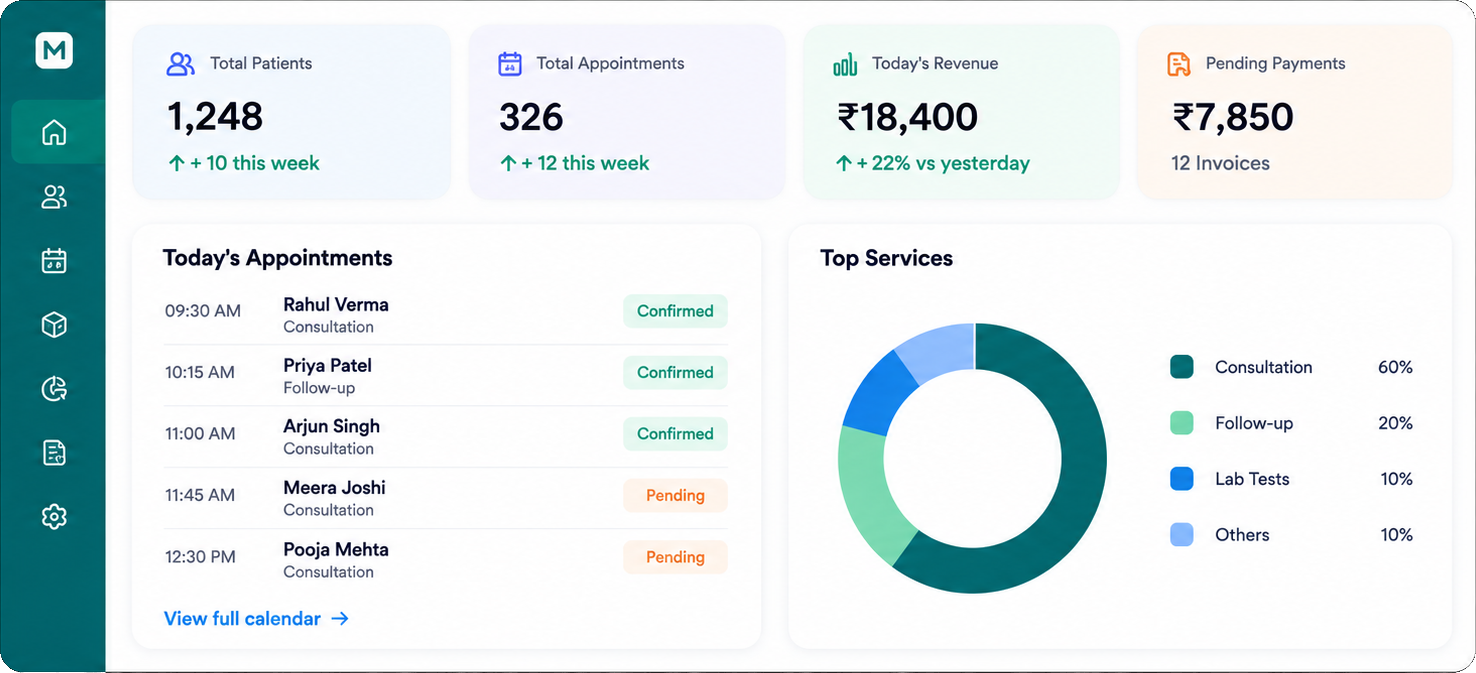Select patient name Priya Patel

point(327,366)
